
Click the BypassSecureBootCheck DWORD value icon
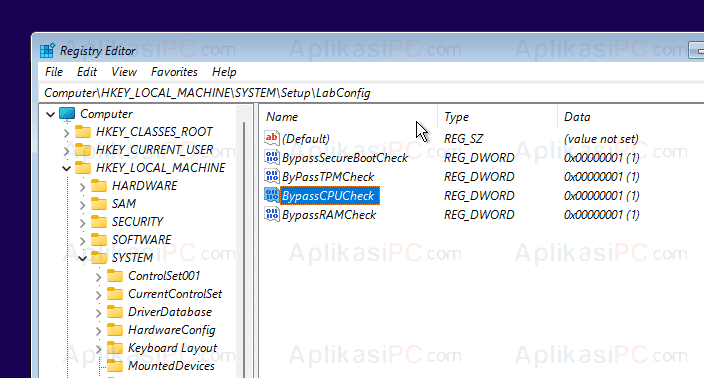click(272, 157)
